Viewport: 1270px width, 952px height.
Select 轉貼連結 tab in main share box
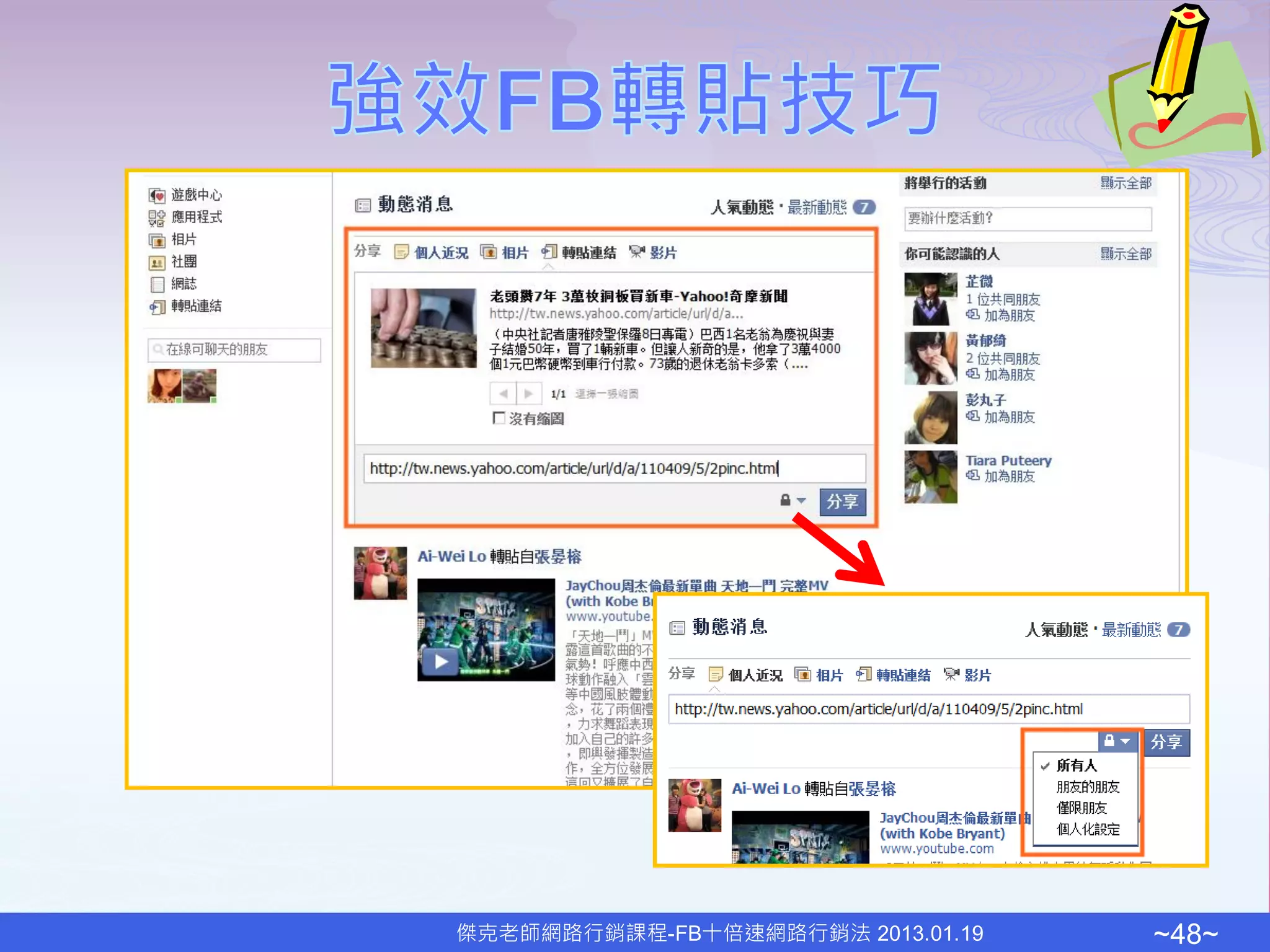coord(579,252)
